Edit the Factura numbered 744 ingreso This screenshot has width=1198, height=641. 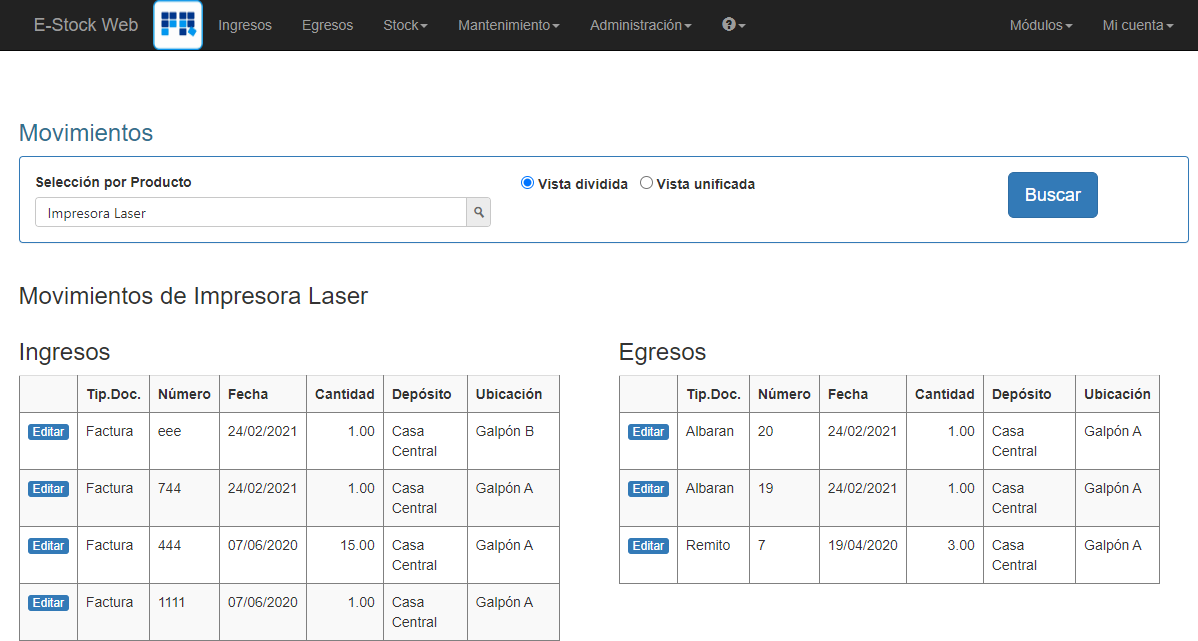(48, 489)
